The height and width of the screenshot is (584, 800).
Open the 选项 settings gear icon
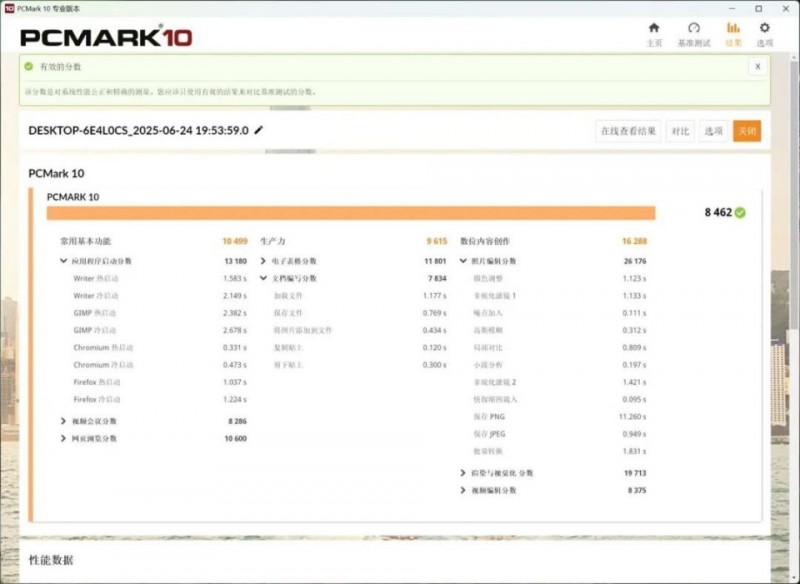(765, 28)
